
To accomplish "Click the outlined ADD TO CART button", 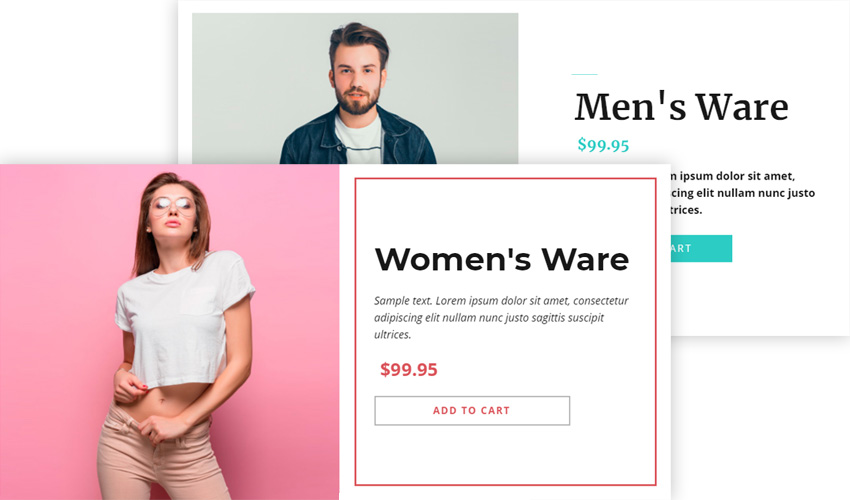I will (x=472, y=411).
